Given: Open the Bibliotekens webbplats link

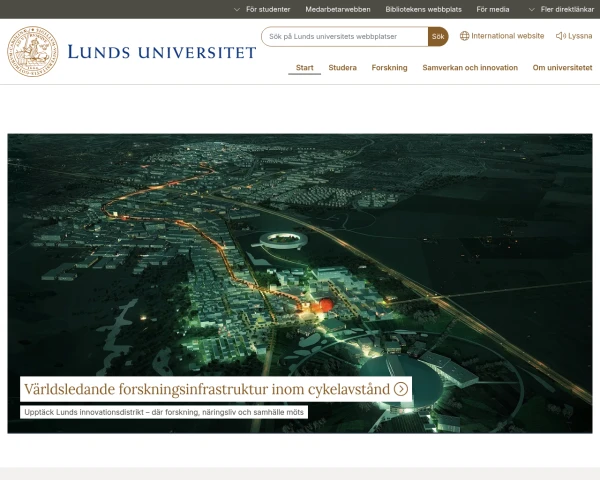Looking at the screenshot, I should click(x=423, y=10).
